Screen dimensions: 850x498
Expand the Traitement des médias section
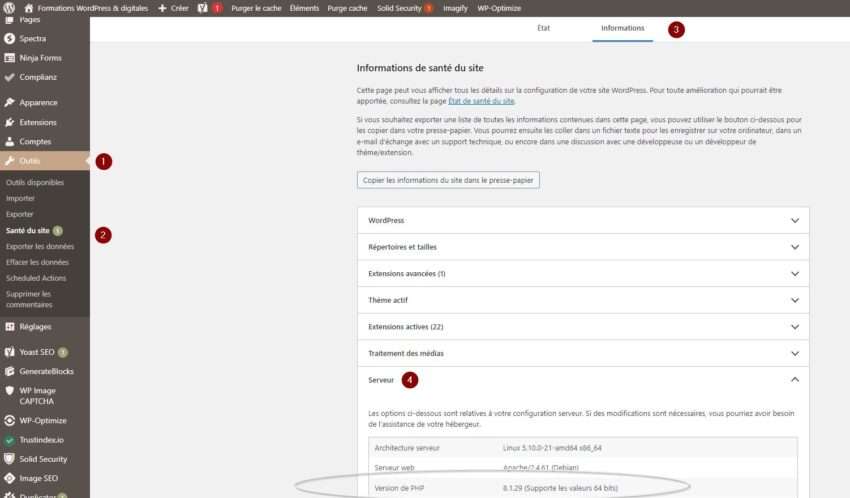[583, 353]
